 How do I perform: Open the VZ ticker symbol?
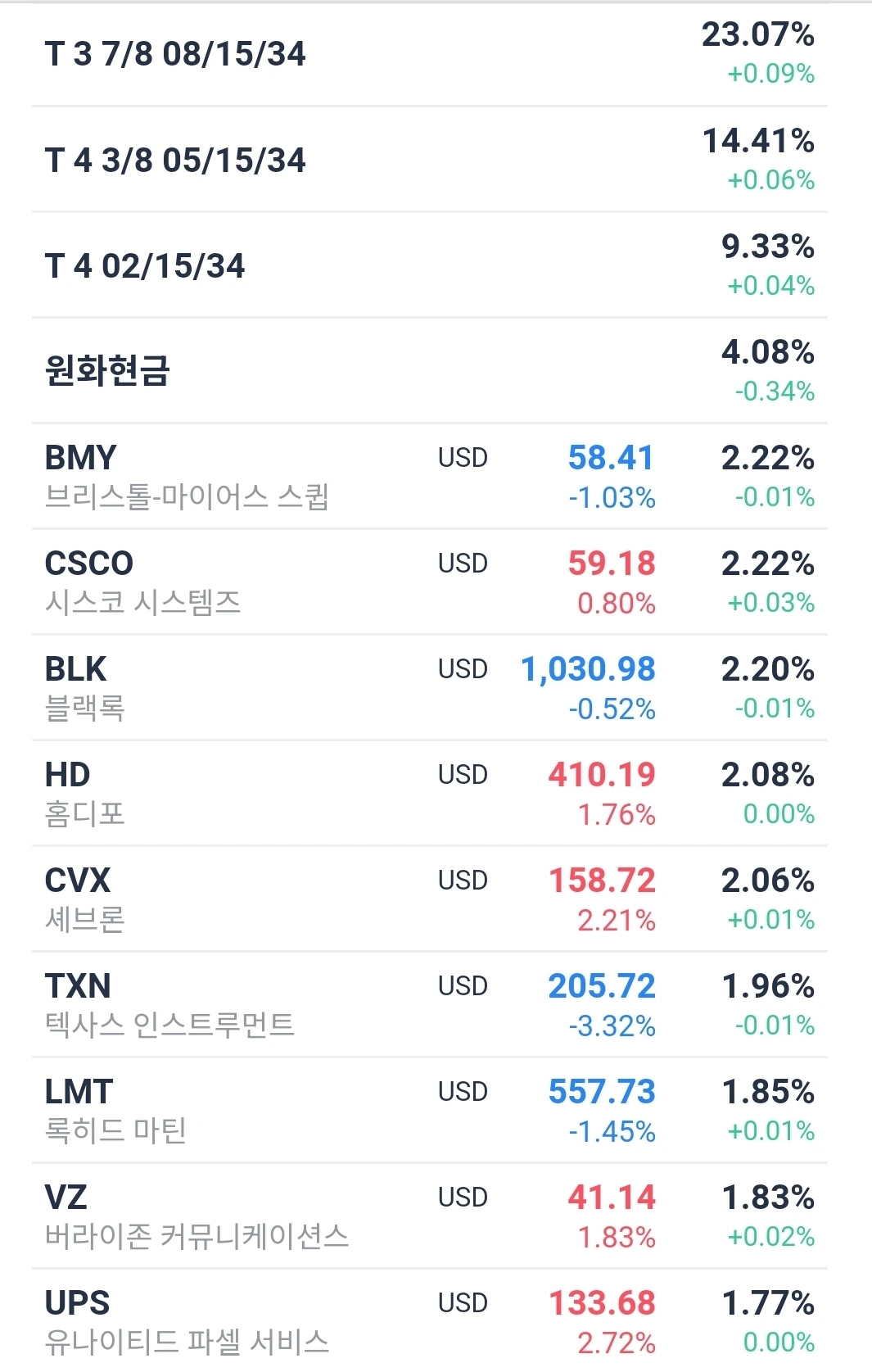66,1198
